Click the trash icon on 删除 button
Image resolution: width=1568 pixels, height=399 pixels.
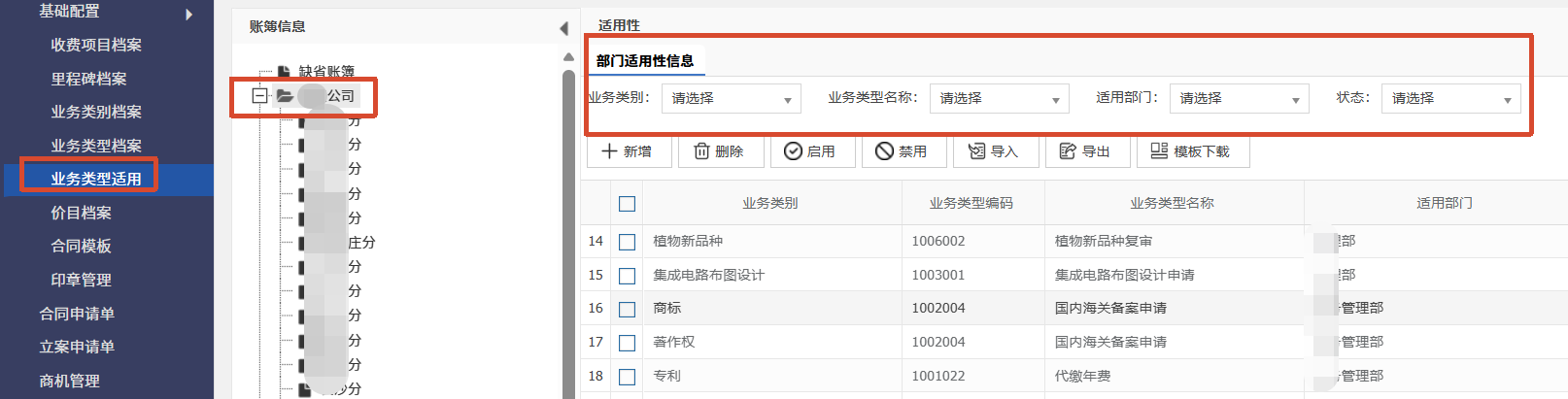click(x=701, y=150)
